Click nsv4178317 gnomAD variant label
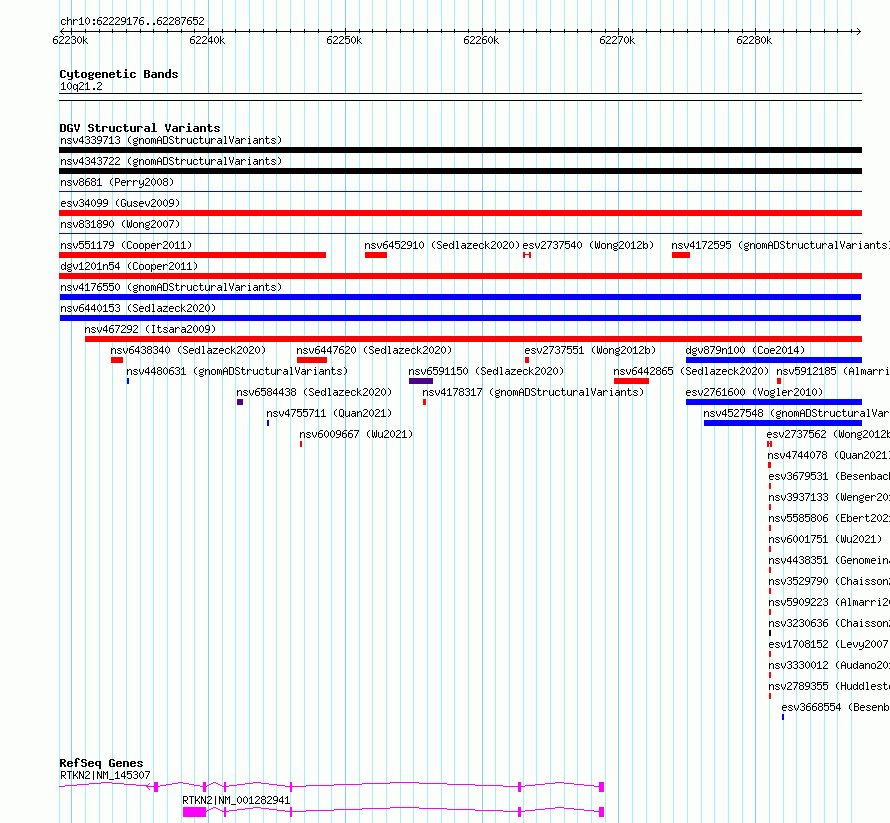This screenshot has width=890, height=823. [x=533, y=392]
